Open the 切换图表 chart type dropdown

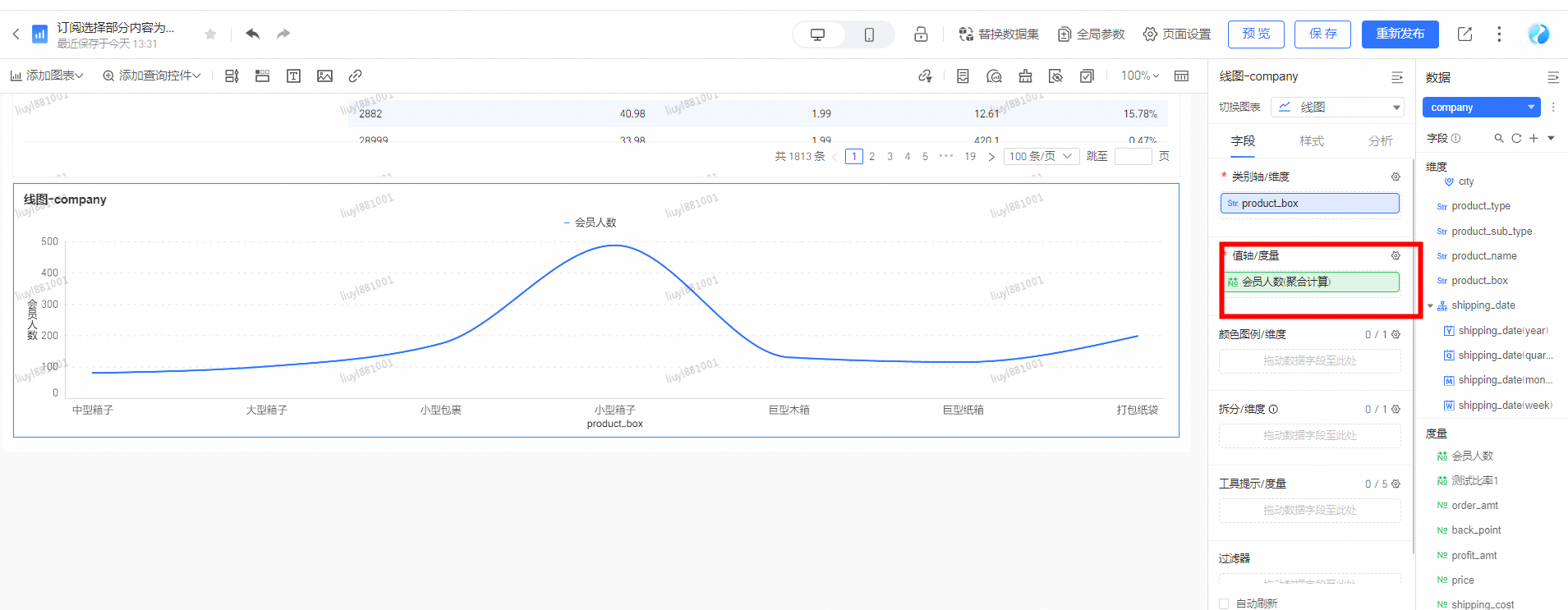tap(1337, 107)
